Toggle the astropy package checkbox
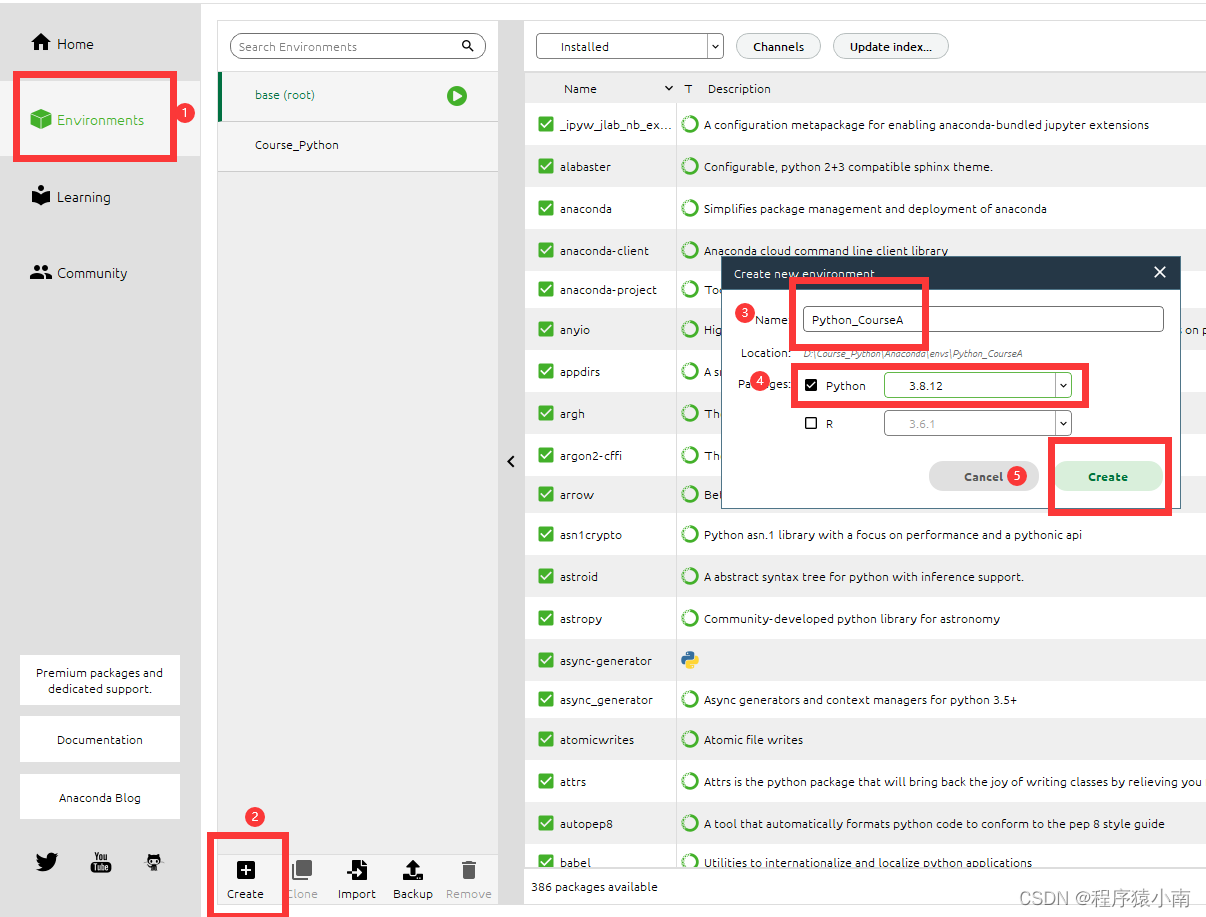The height and width of the screenshot is (917, 1206). pos(546,618)
